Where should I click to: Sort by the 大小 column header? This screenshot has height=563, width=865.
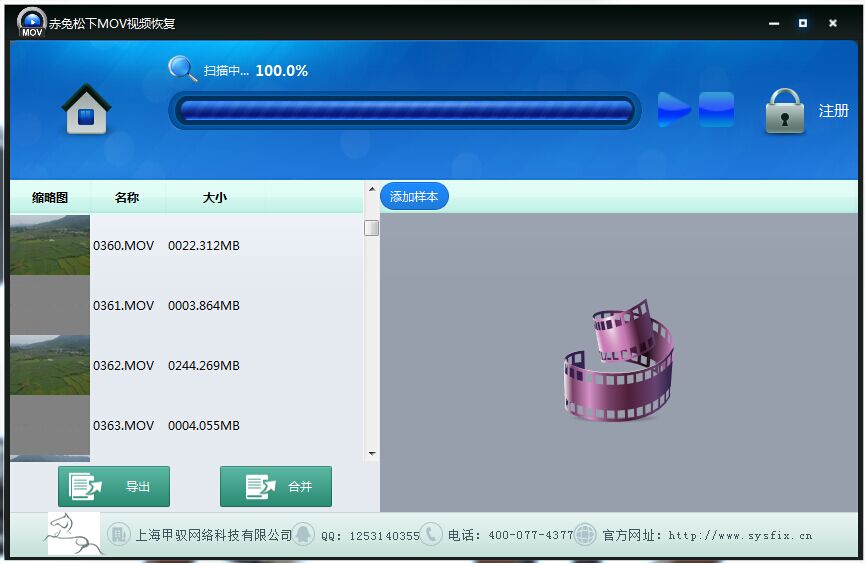215,197
